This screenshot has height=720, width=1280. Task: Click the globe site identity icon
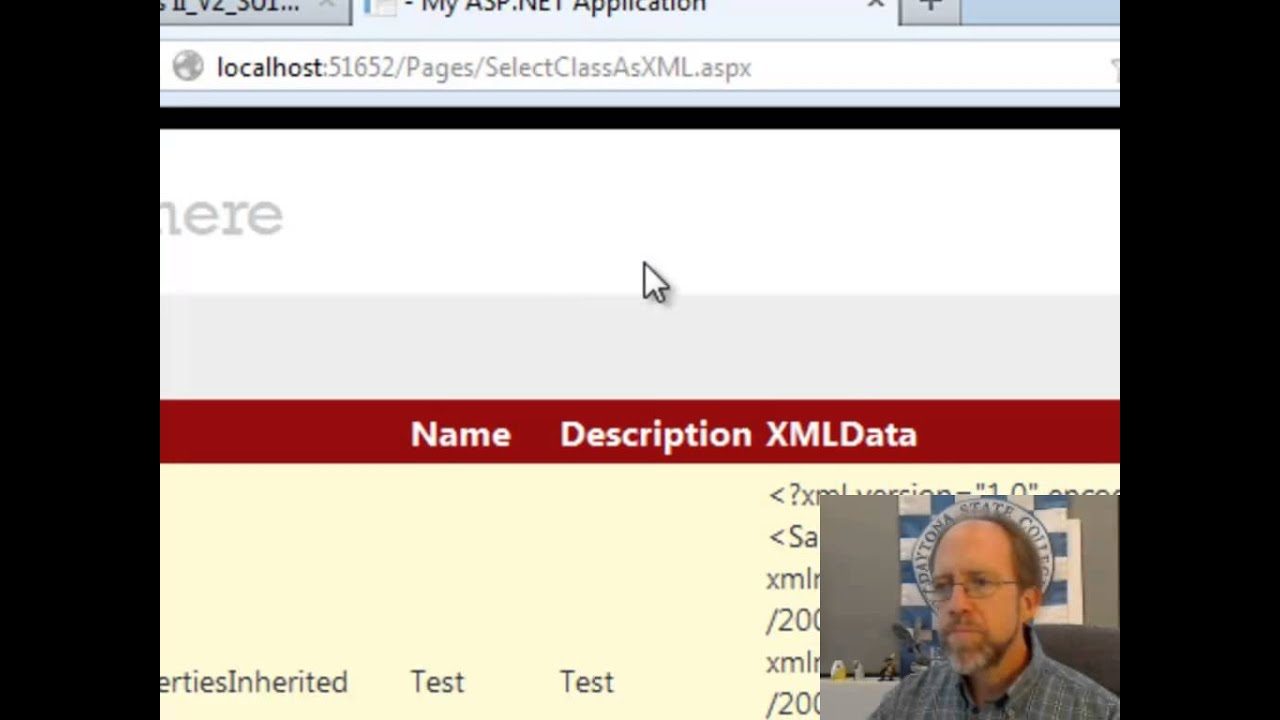(x=188, y=67)
